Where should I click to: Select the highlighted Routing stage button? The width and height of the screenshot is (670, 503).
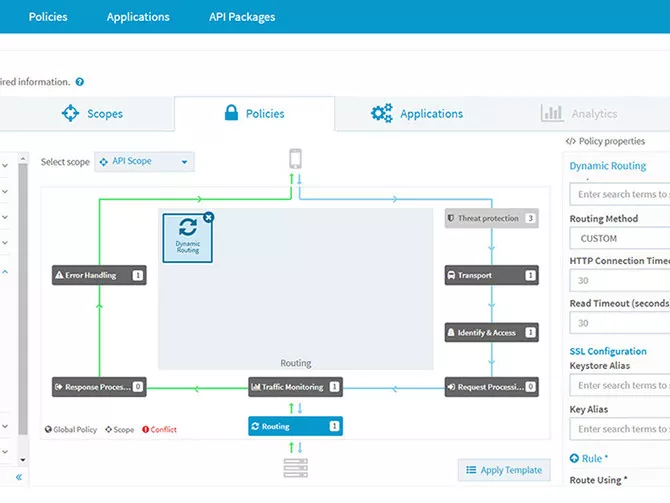[x=295, y=426]
